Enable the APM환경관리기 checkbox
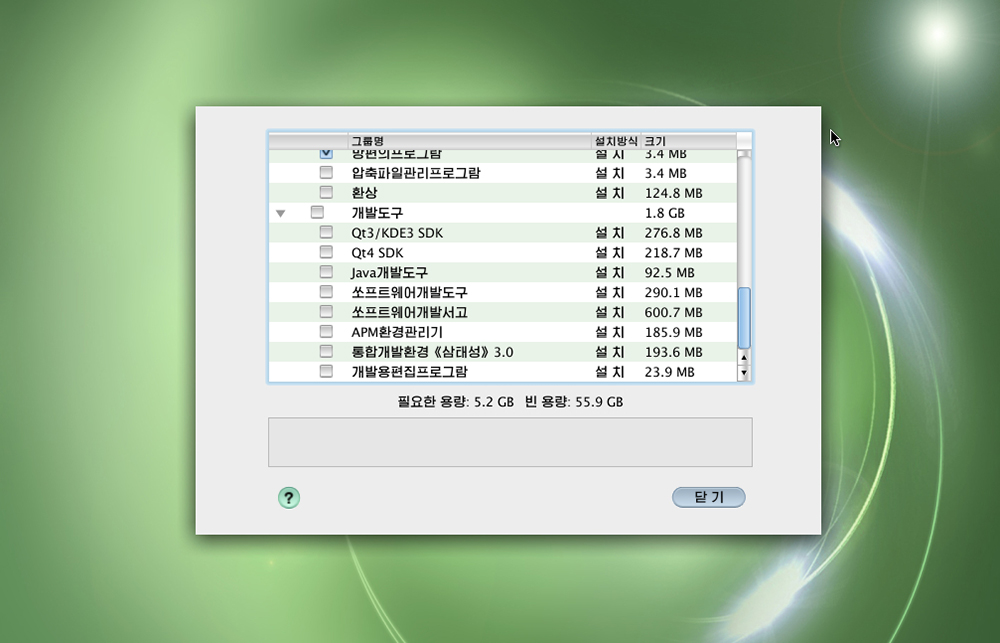 pyautogui.click(x=326, y=331)
